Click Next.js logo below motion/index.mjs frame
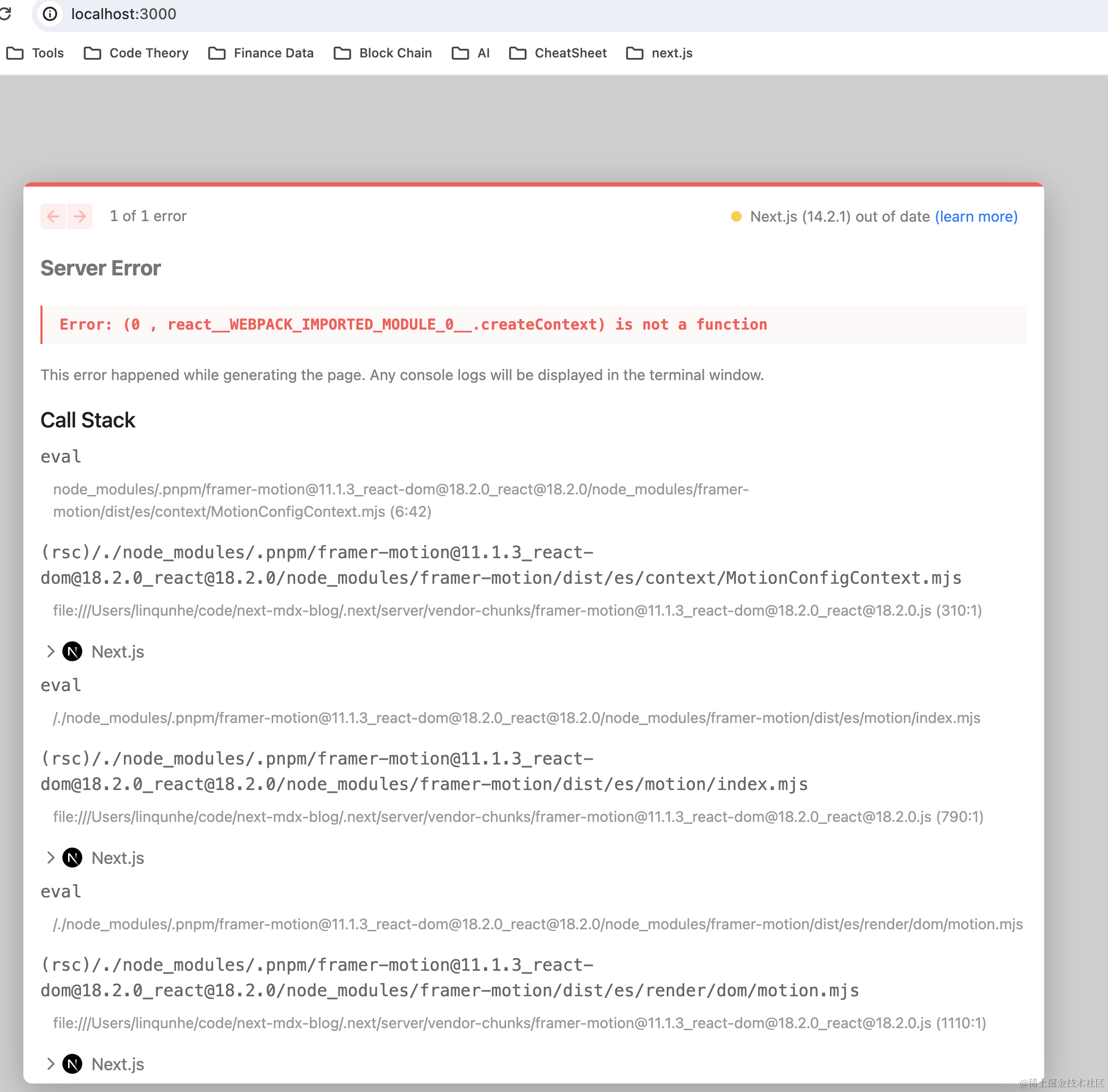The width and height of the screenshot is (1108, 1092). 72,858
